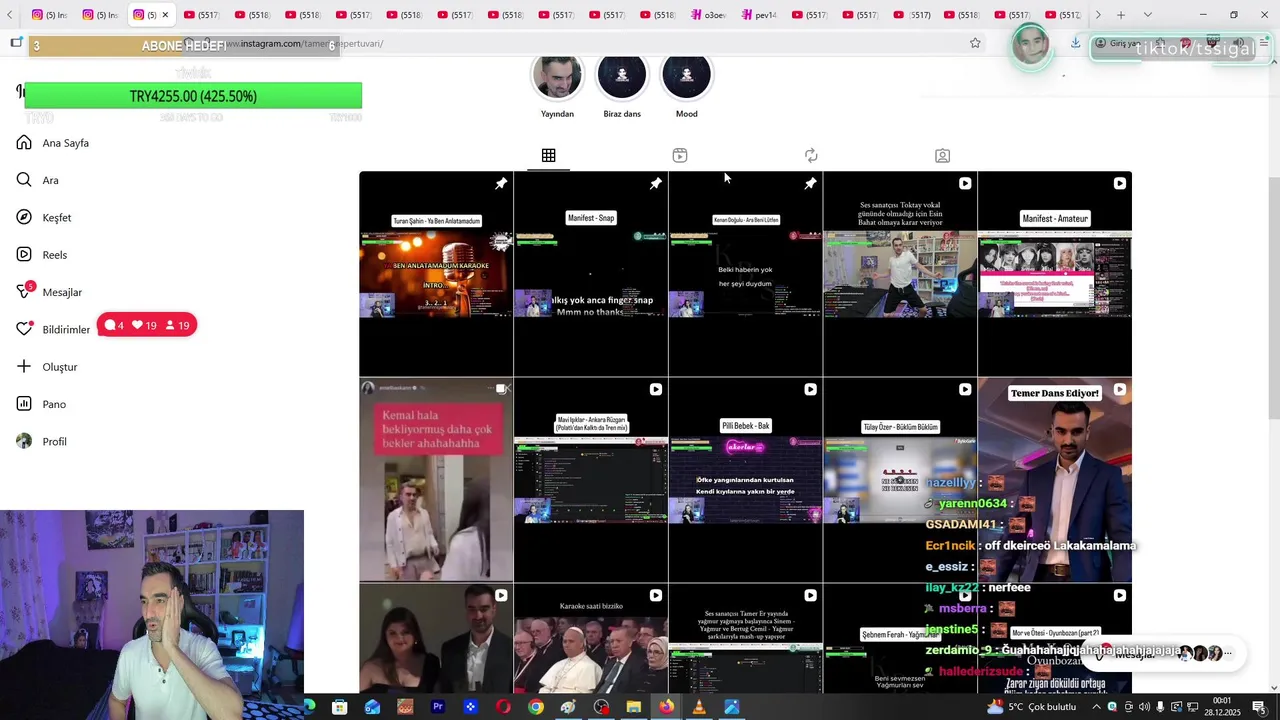The height and width of the screenshot is (720, 1280).
Task: Open pinned Turan Şahin karaoke post
Action: (436, 274)
